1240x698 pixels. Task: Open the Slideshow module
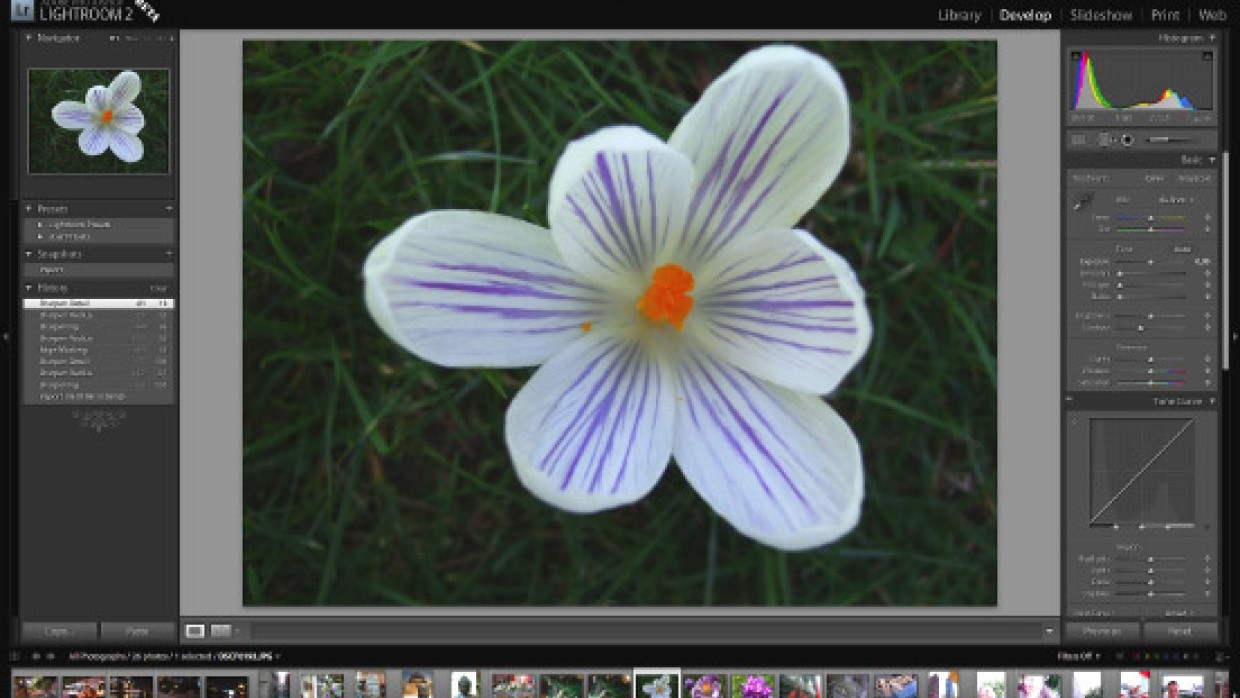[1100, 16]
